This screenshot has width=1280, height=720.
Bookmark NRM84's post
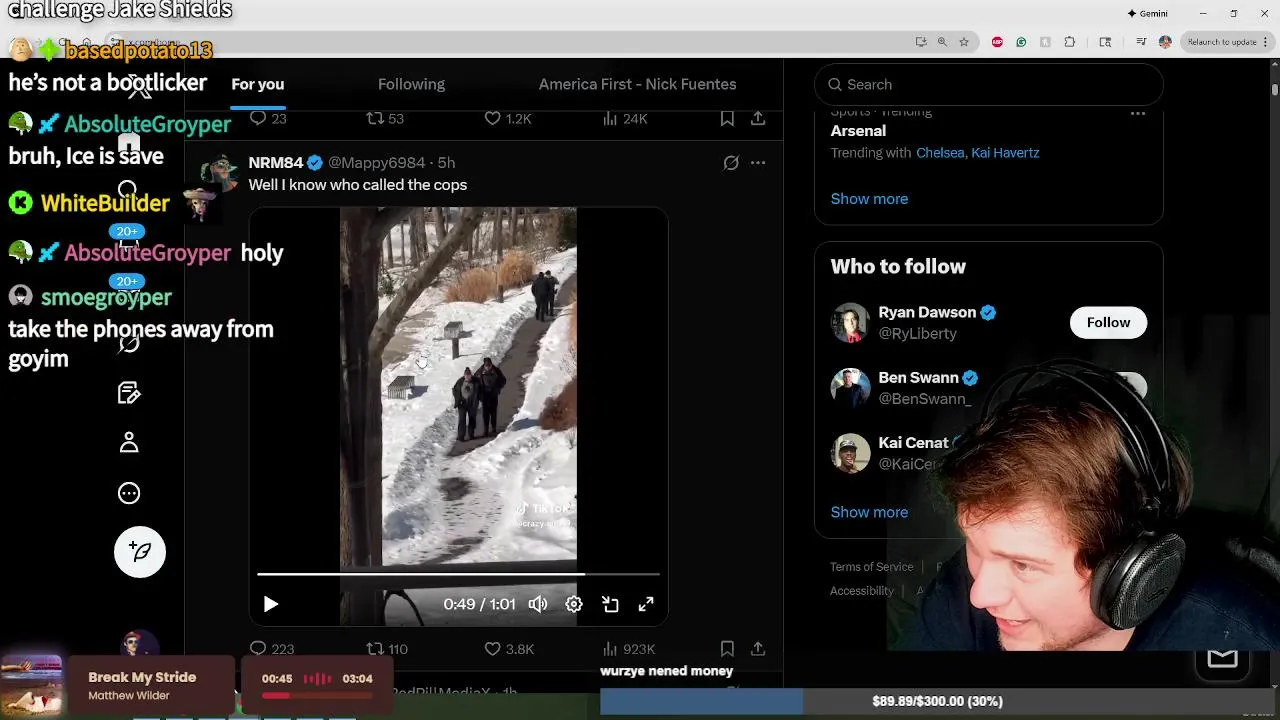(727, 649)
